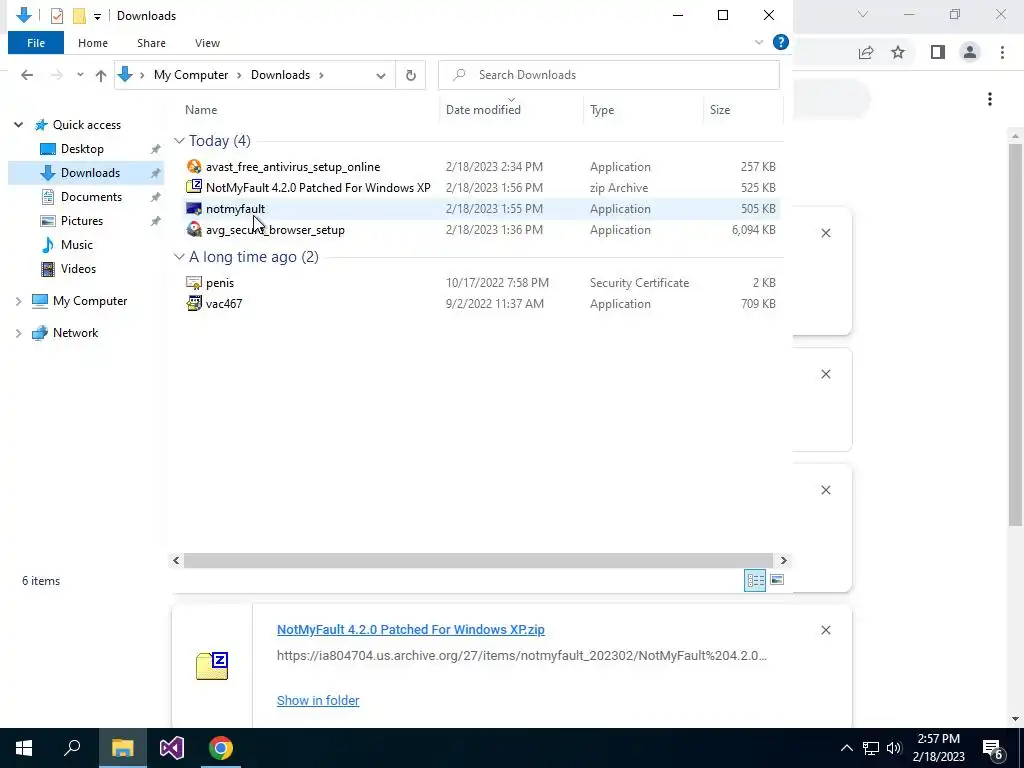Select the notmyfault application icon

tap(194, 209)
